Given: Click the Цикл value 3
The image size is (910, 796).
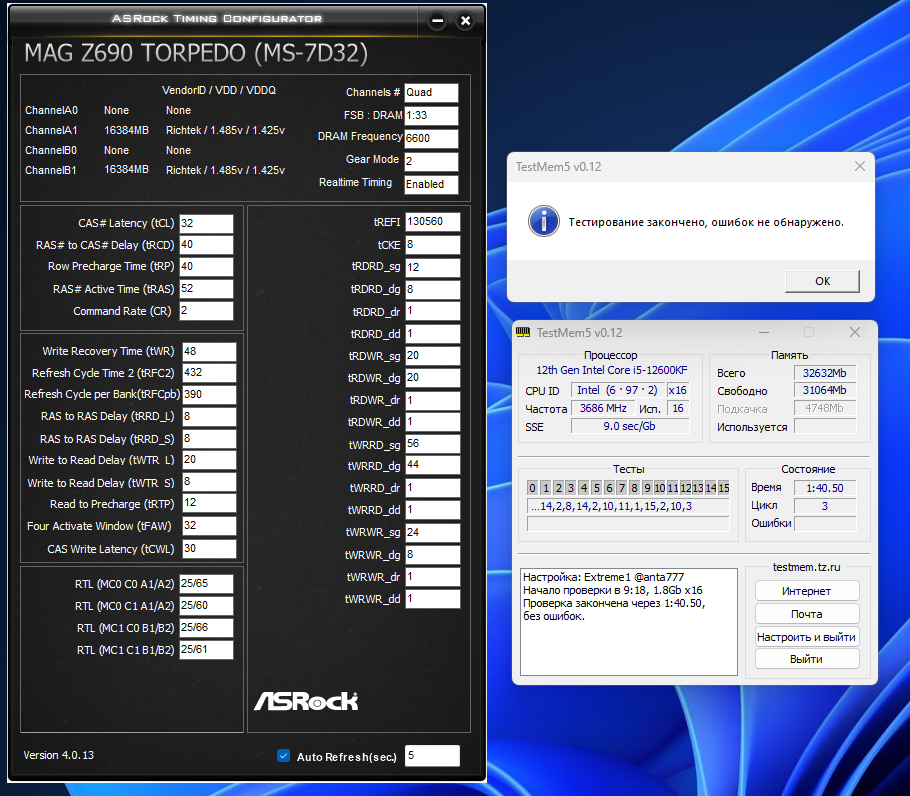Looking at the screenshot, I should tap(825, 506).
